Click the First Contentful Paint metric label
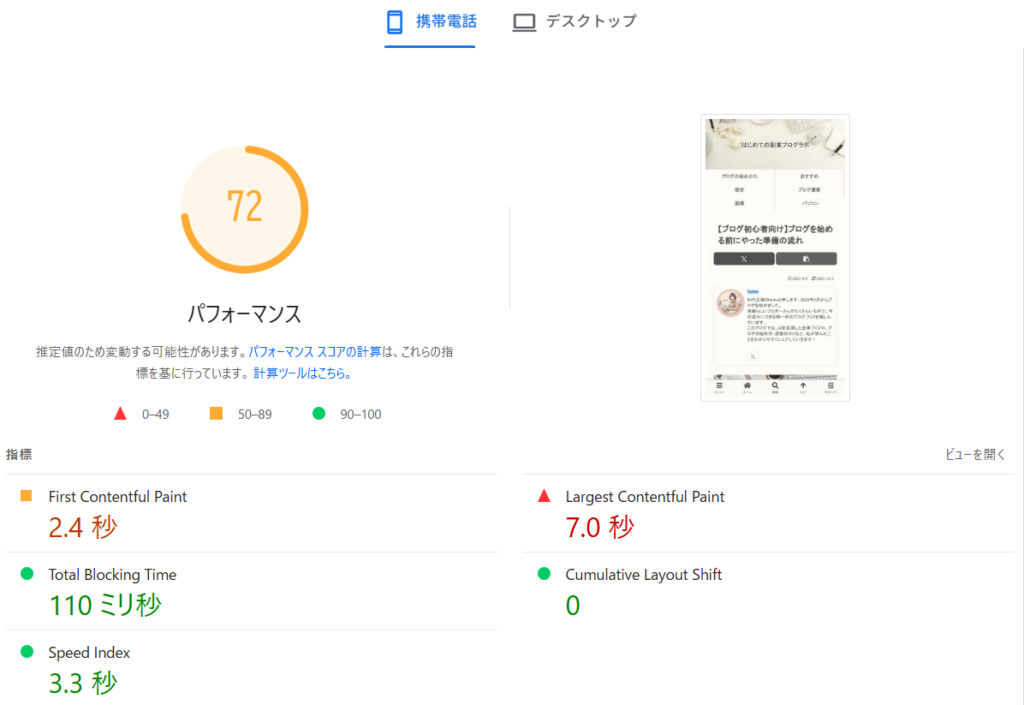 coord(117,497)
